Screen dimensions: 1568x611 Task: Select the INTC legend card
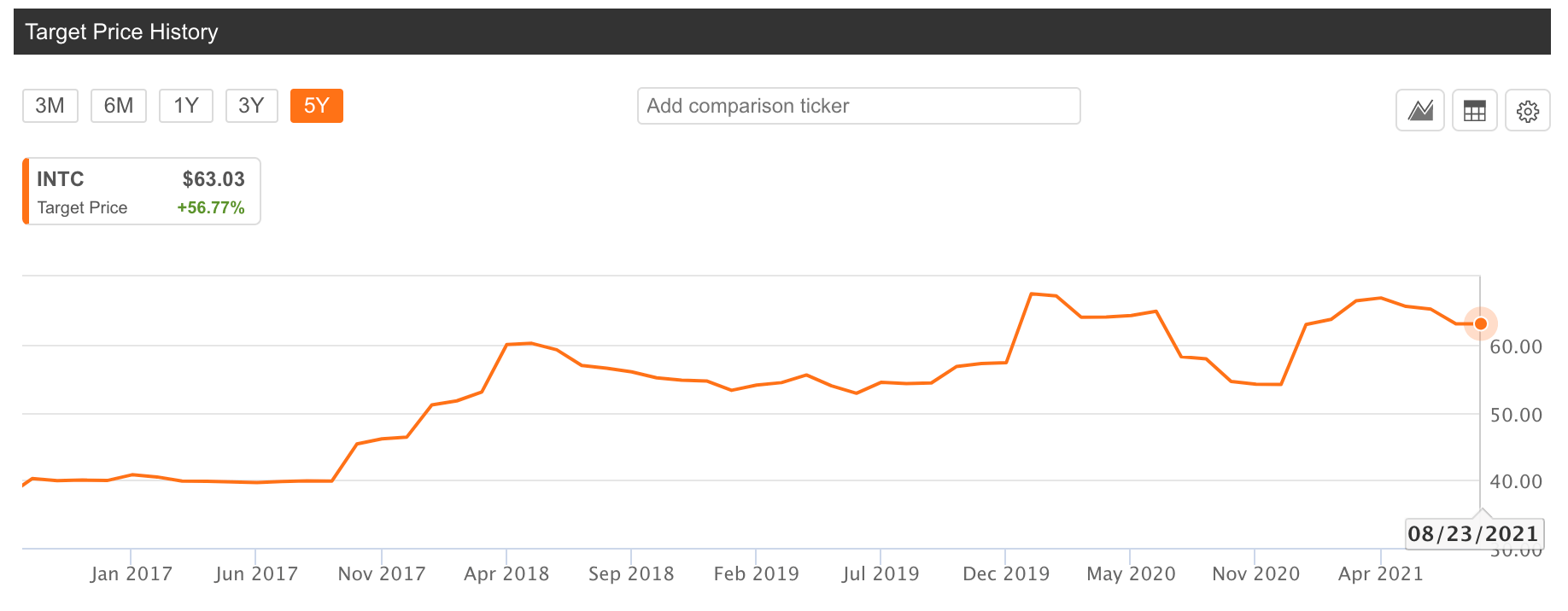coord(141,191)
